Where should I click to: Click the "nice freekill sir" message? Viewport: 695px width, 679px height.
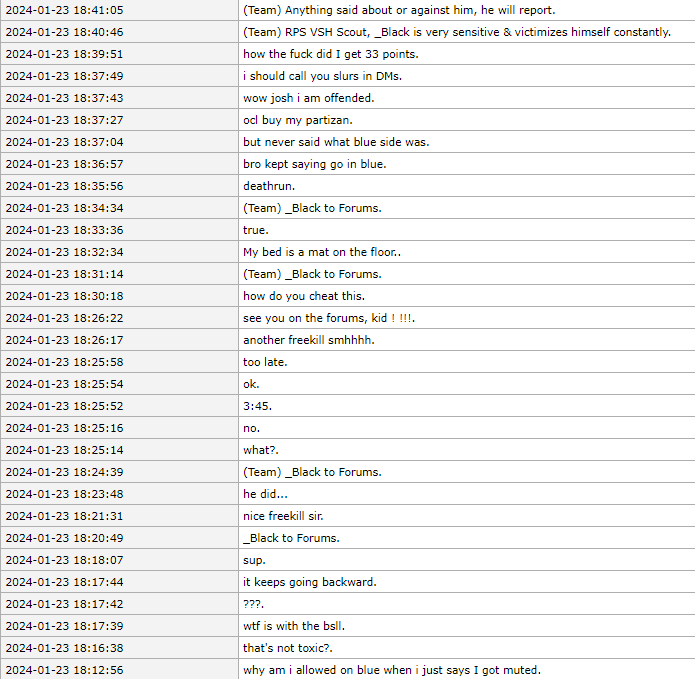pyautogui.click(x=295, y=516)
